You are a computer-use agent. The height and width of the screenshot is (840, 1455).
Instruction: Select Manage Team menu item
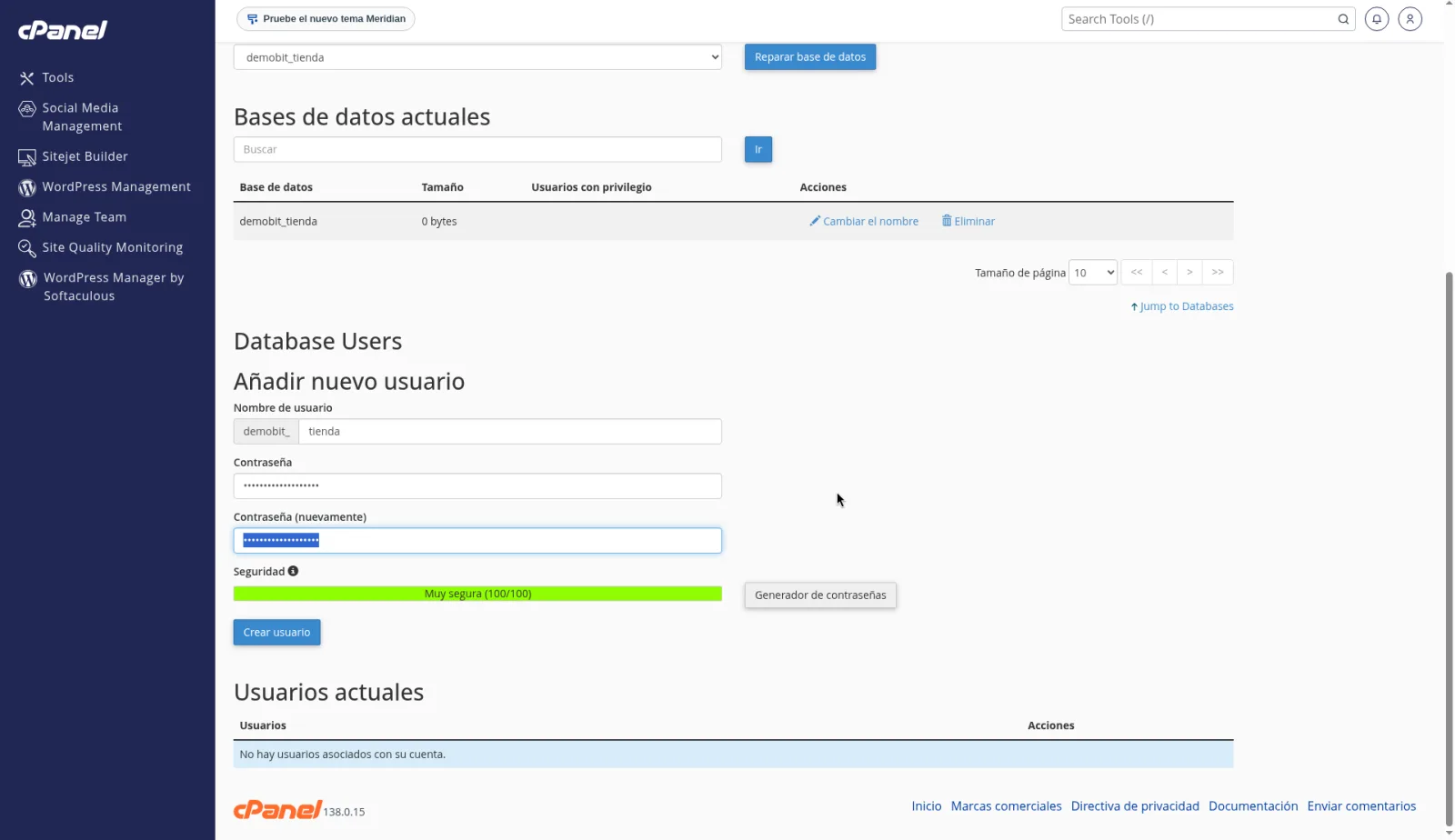coord(84,217)
